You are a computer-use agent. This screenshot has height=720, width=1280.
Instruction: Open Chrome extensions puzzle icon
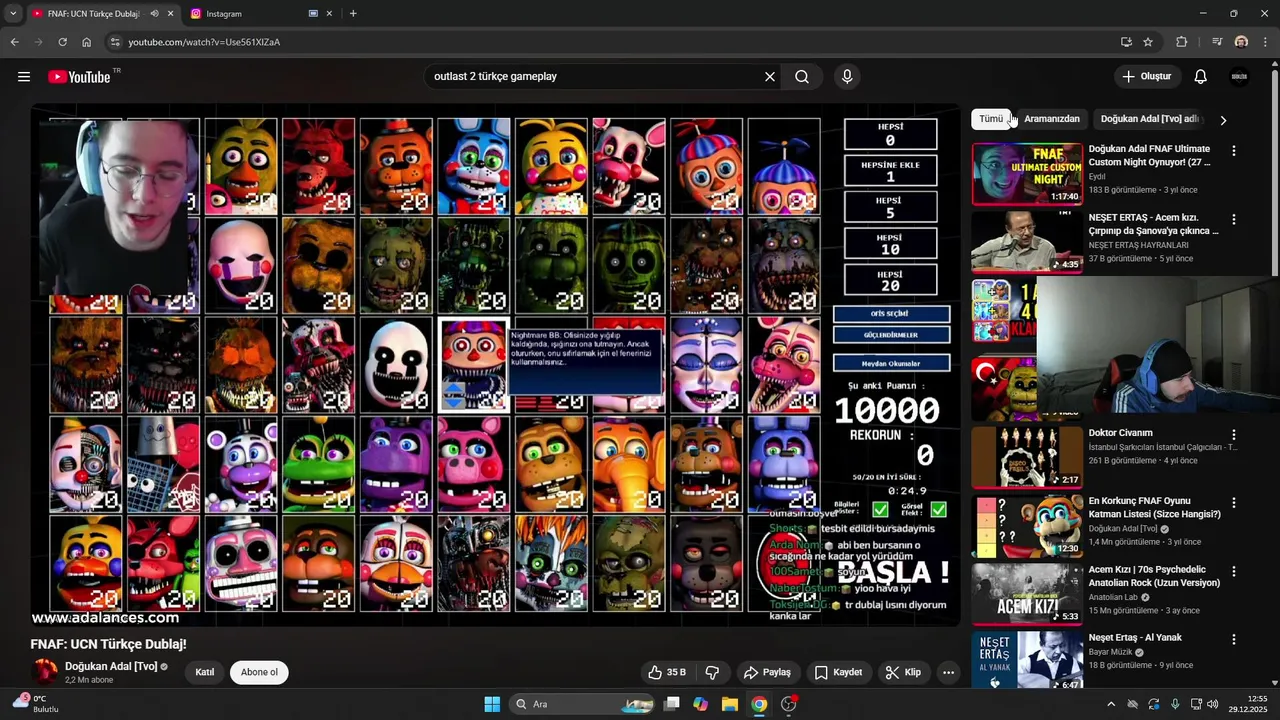coord(1182,42)
